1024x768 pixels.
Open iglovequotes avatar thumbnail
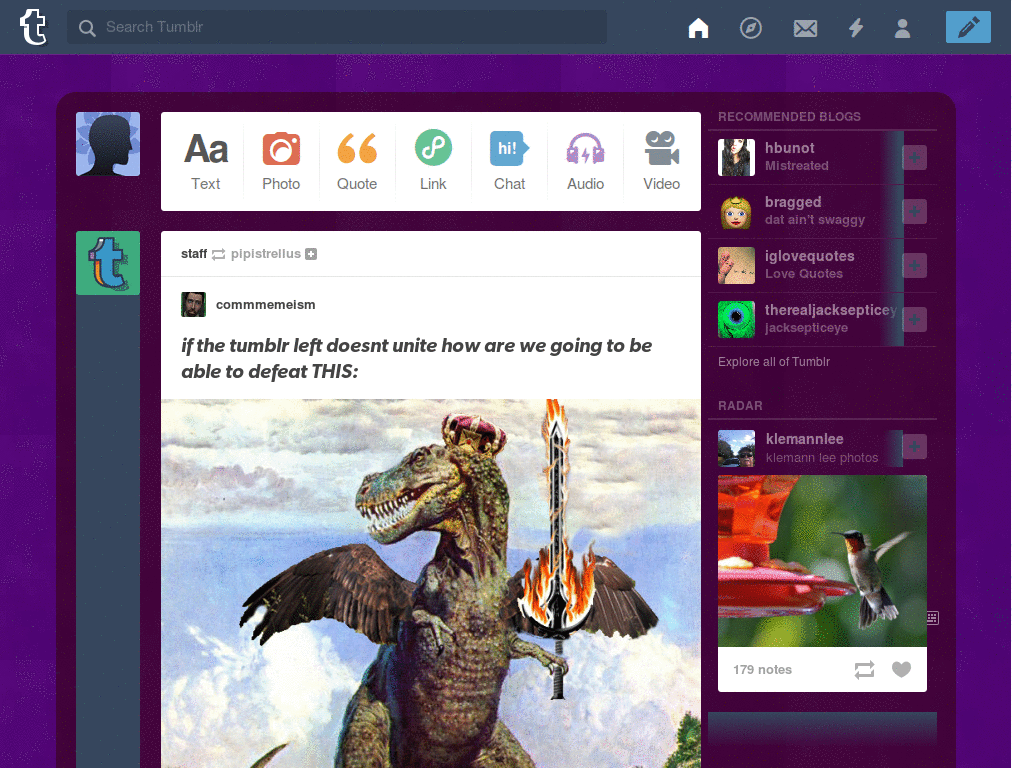click(x=737, y=265)
